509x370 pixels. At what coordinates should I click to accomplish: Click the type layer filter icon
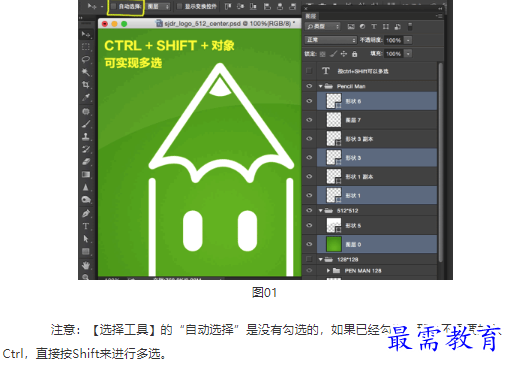(x=374, y=26)
